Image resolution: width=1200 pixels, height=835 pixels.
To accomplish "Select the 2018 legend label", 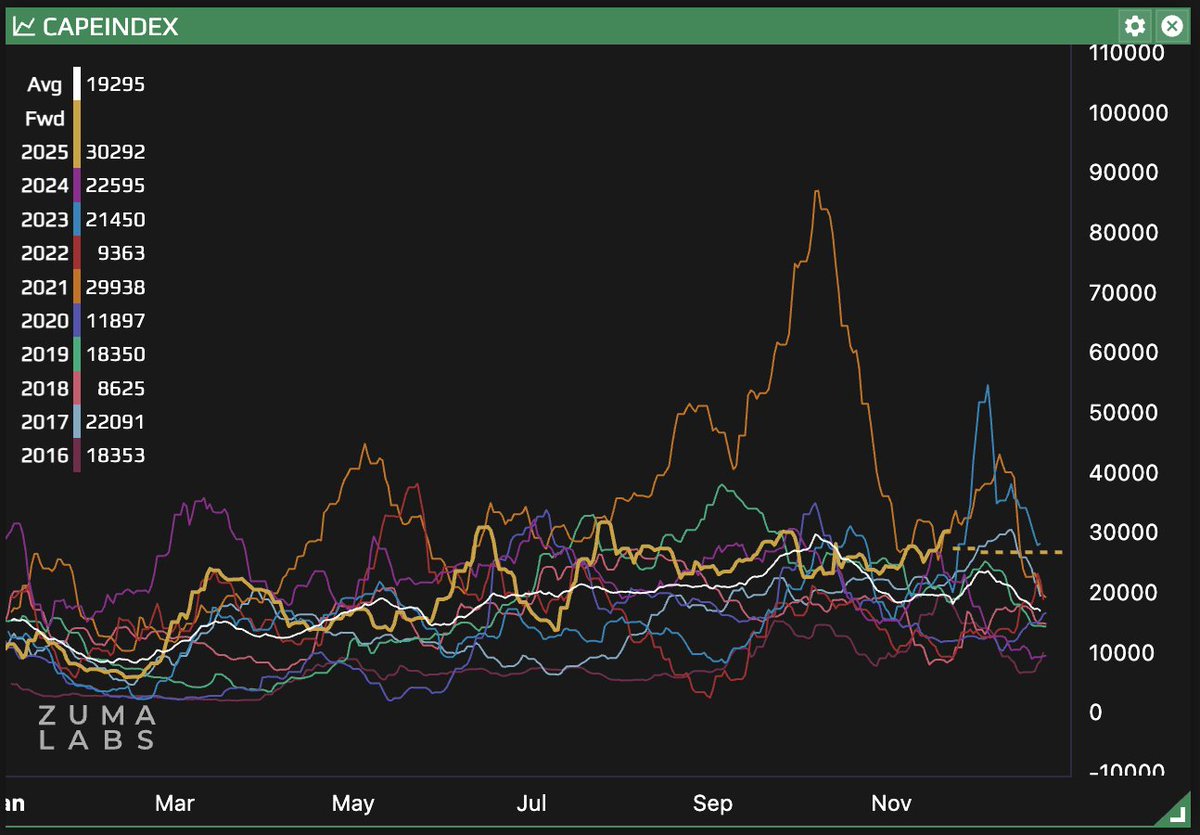I will click(45, 389).
